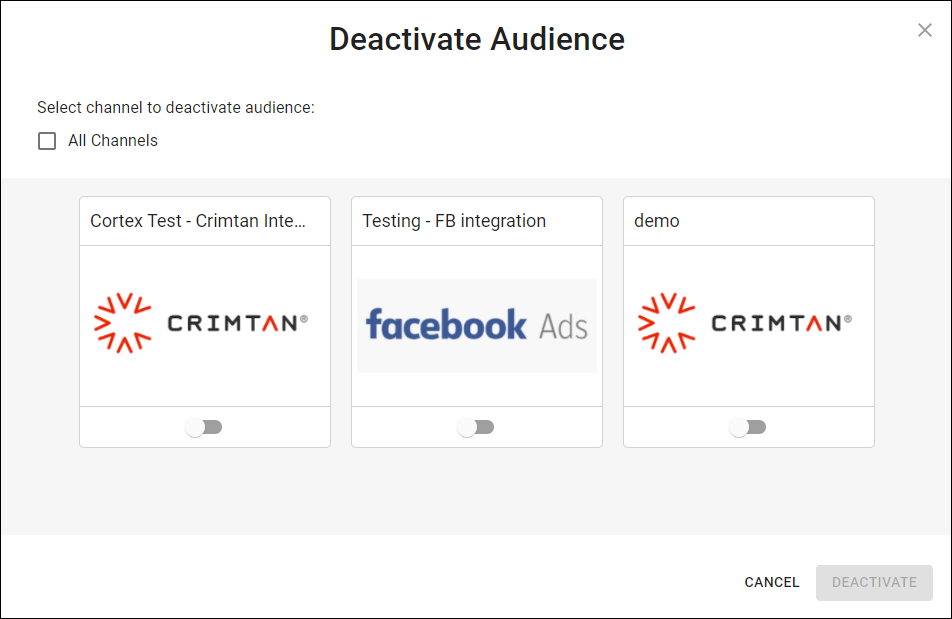Click the 'demo' card title
Screen dimensions: 952x619
tap(657, 221)
